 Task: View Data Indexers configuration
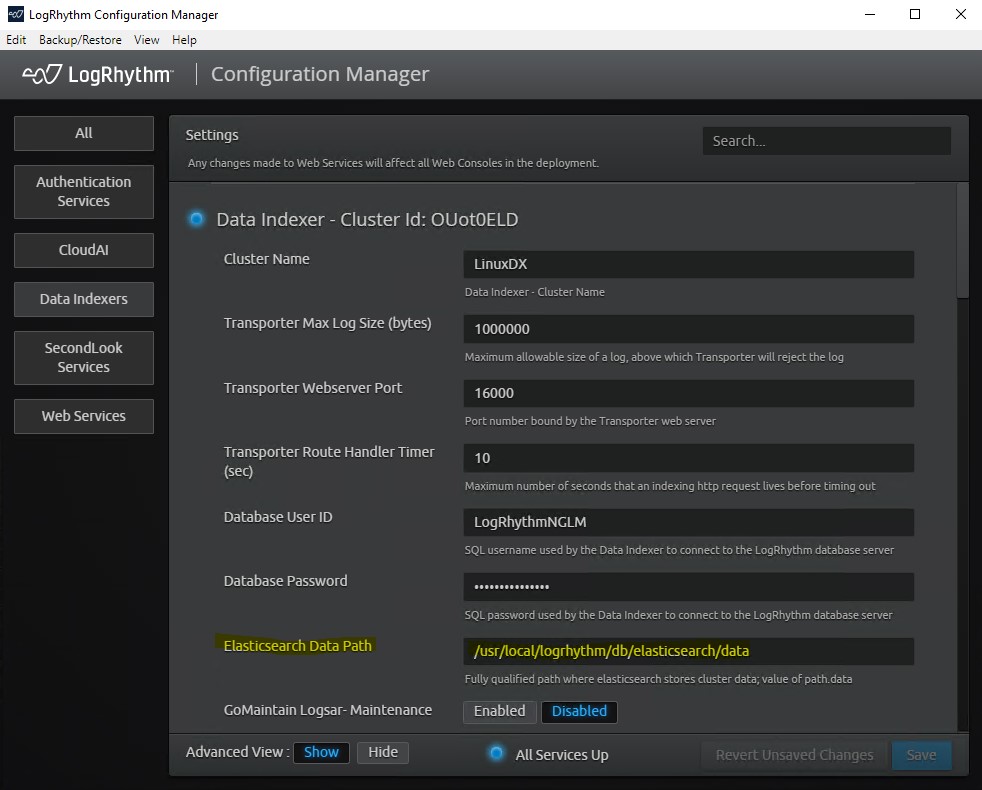[83, 299]
